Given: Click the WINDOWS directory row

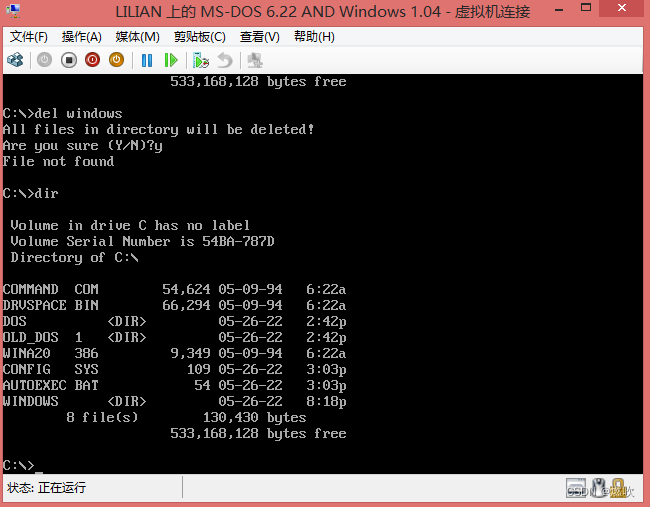Looking at the screenshot, I should pyautogui.click(x=174, y=401).
